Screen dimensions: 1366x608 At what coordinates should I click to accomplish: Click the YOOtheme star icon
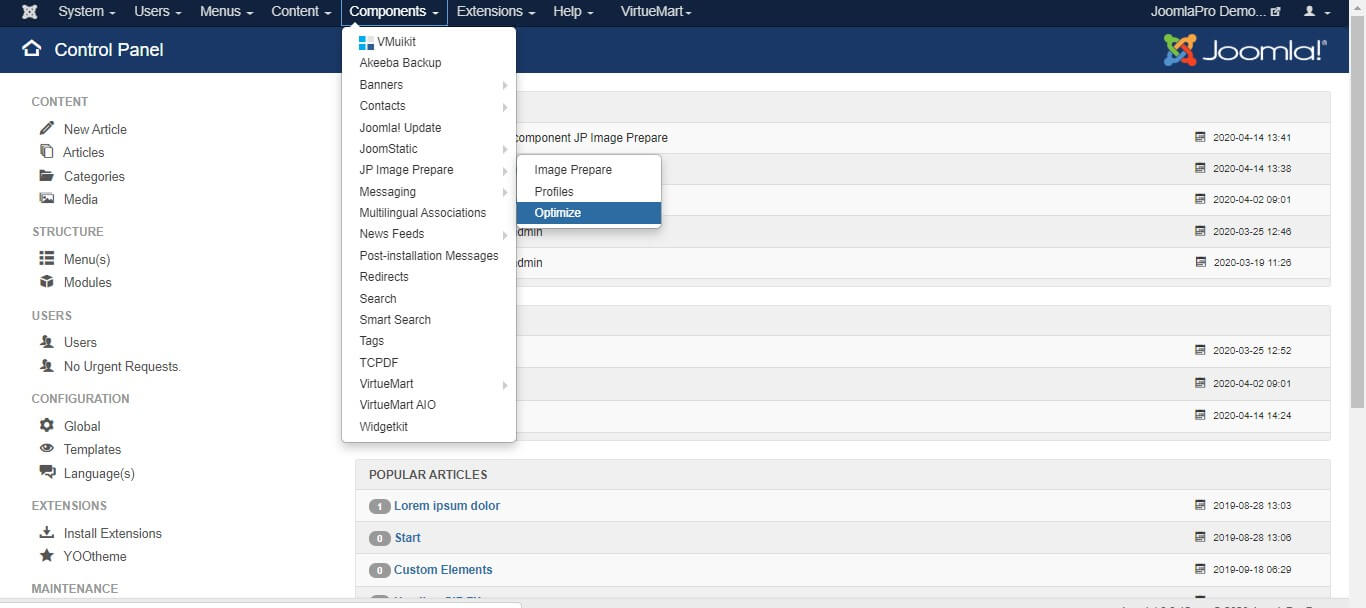[46, 556]
